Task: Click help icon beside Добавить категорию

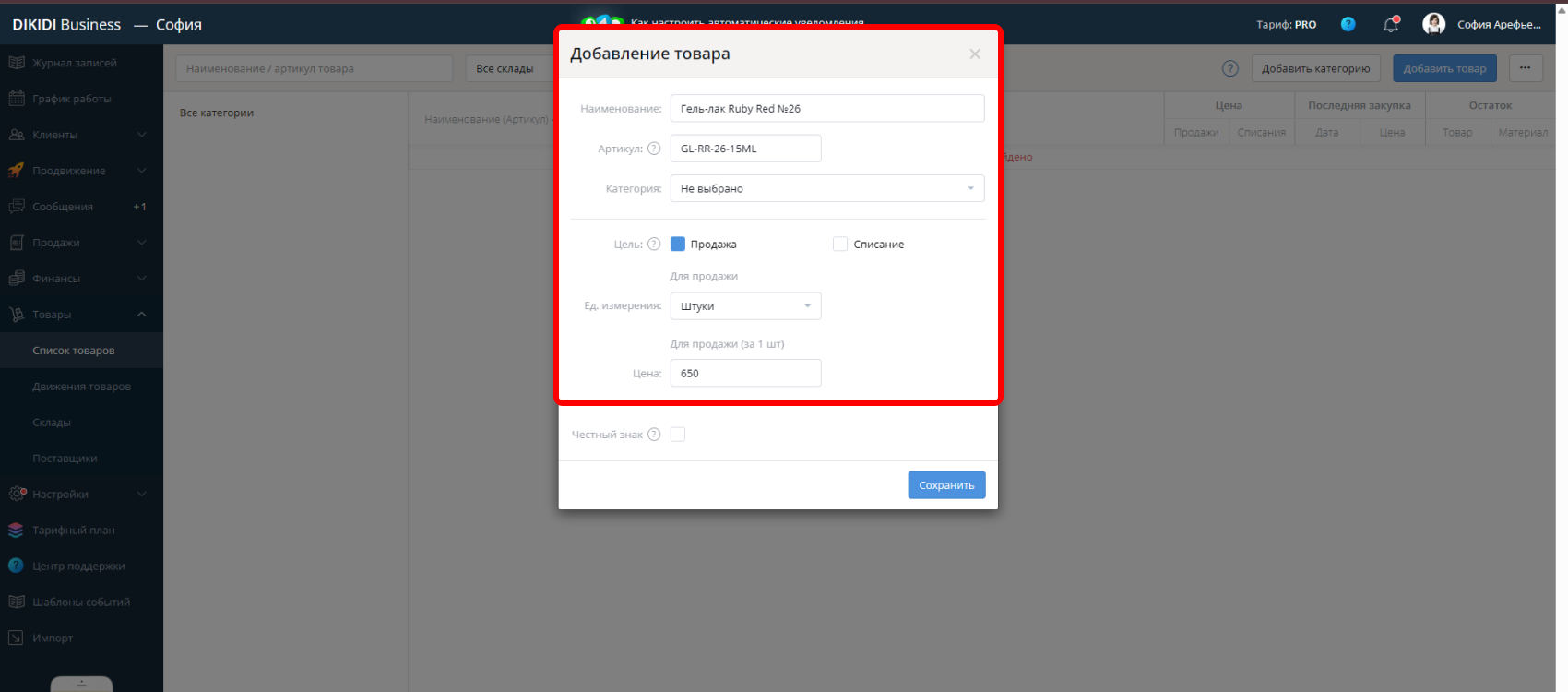Action: coord(1229,68)
